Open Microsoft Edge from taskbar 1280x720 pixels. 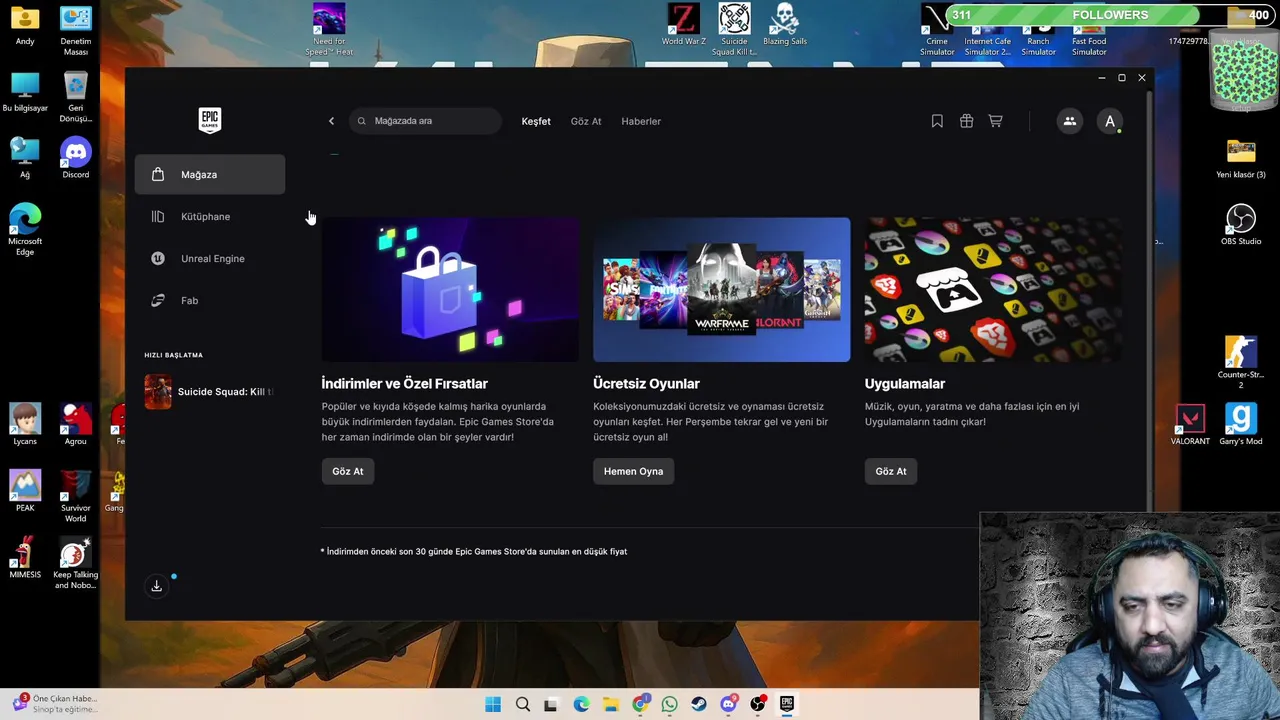(x=581, y=704)
